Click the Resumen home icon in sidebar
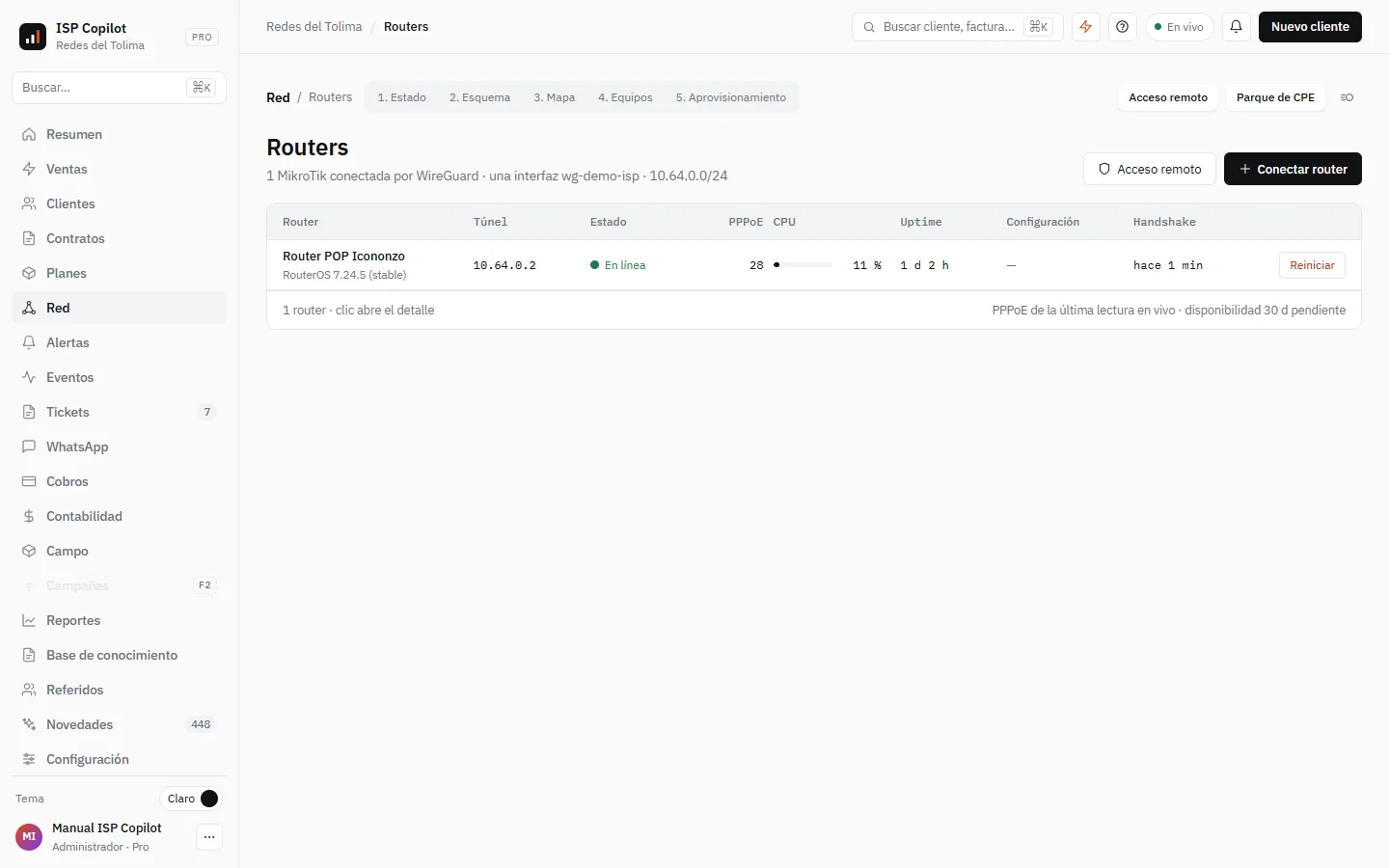This screenshot has width=1389, height=868. [29, 134]
